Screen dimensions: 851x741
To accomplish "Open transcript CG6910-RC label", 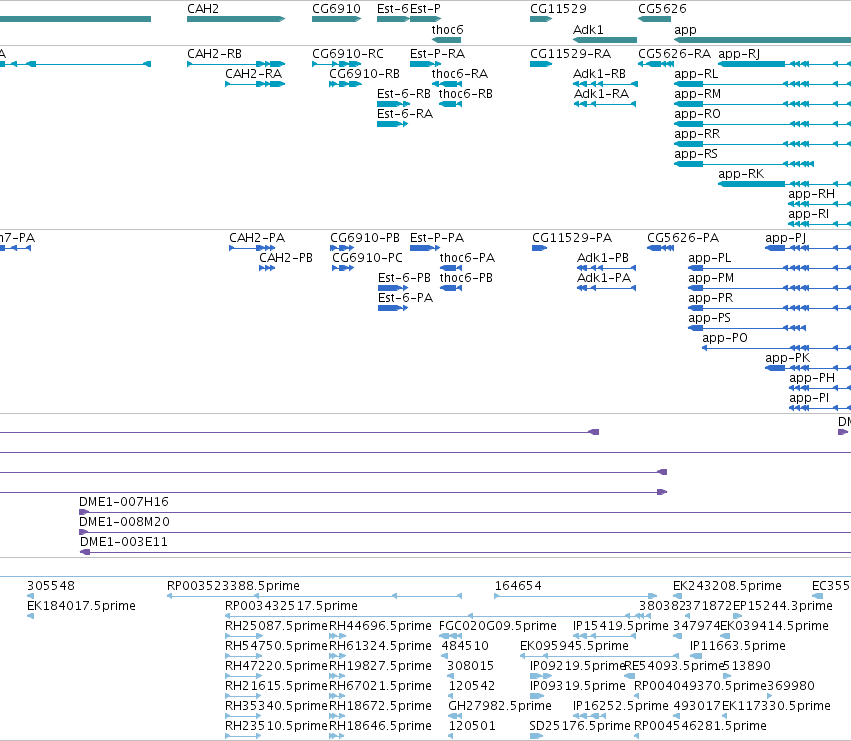I will point(348,54).
